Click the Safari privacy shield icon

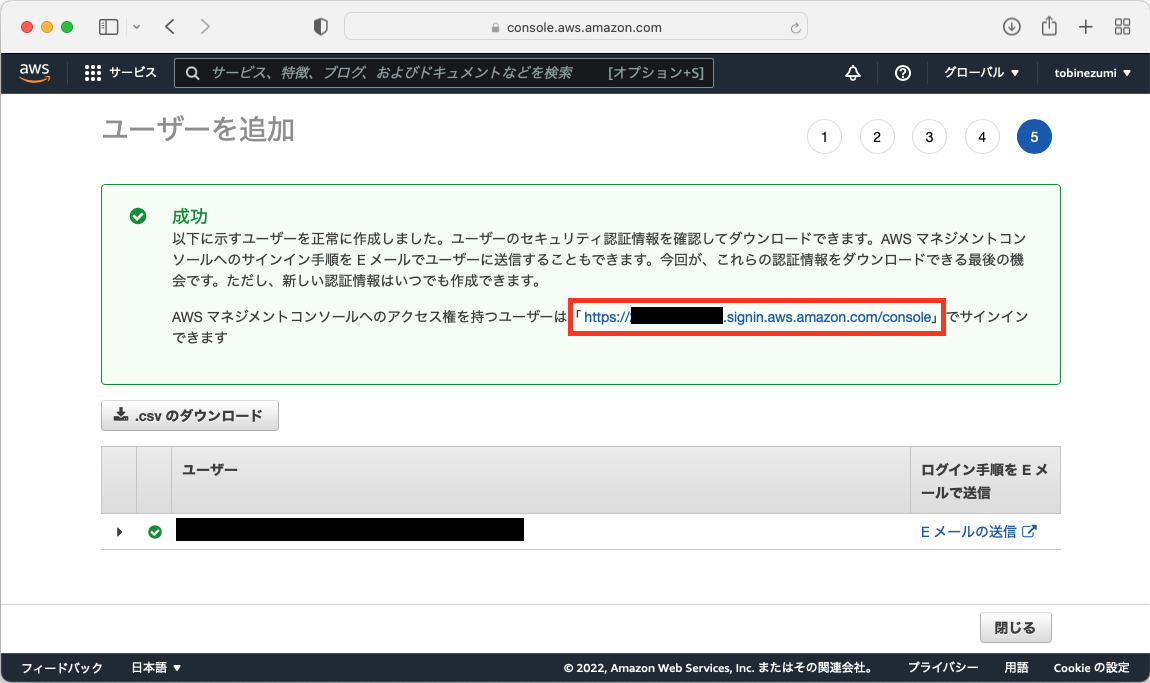[321, 27]
